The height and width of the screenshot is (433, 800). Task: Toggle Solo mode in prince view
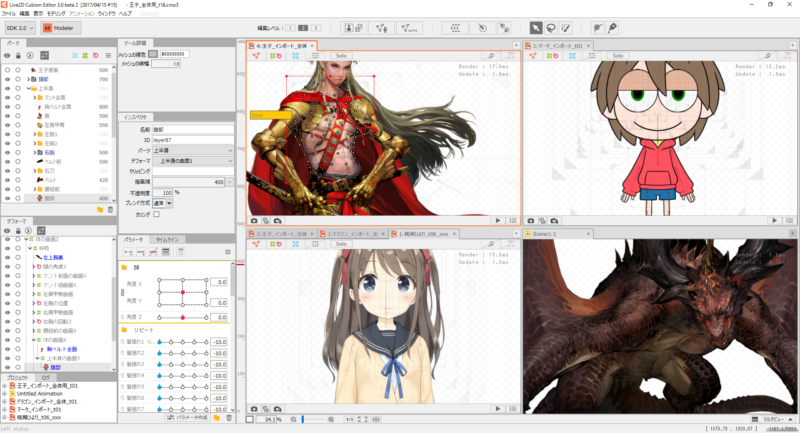coord(341,56)
